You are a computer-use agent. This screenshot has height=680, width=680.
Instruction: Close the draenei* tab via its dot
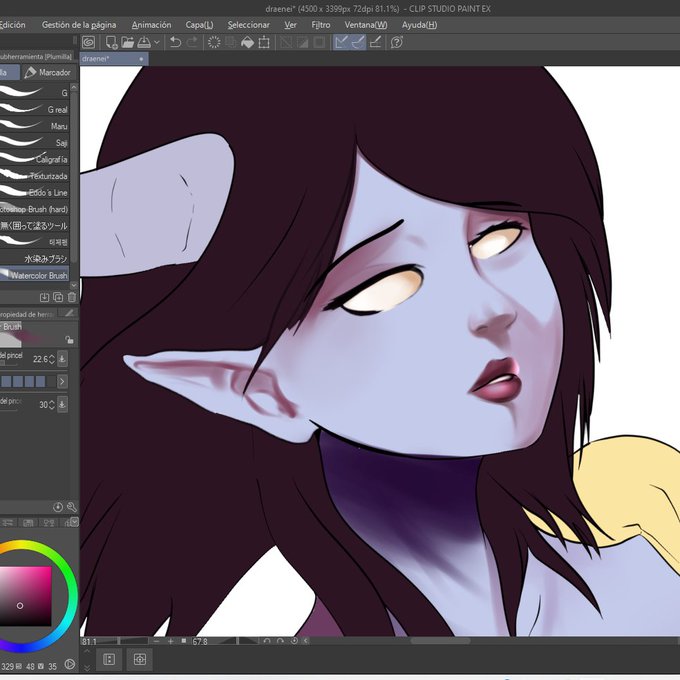141,59
